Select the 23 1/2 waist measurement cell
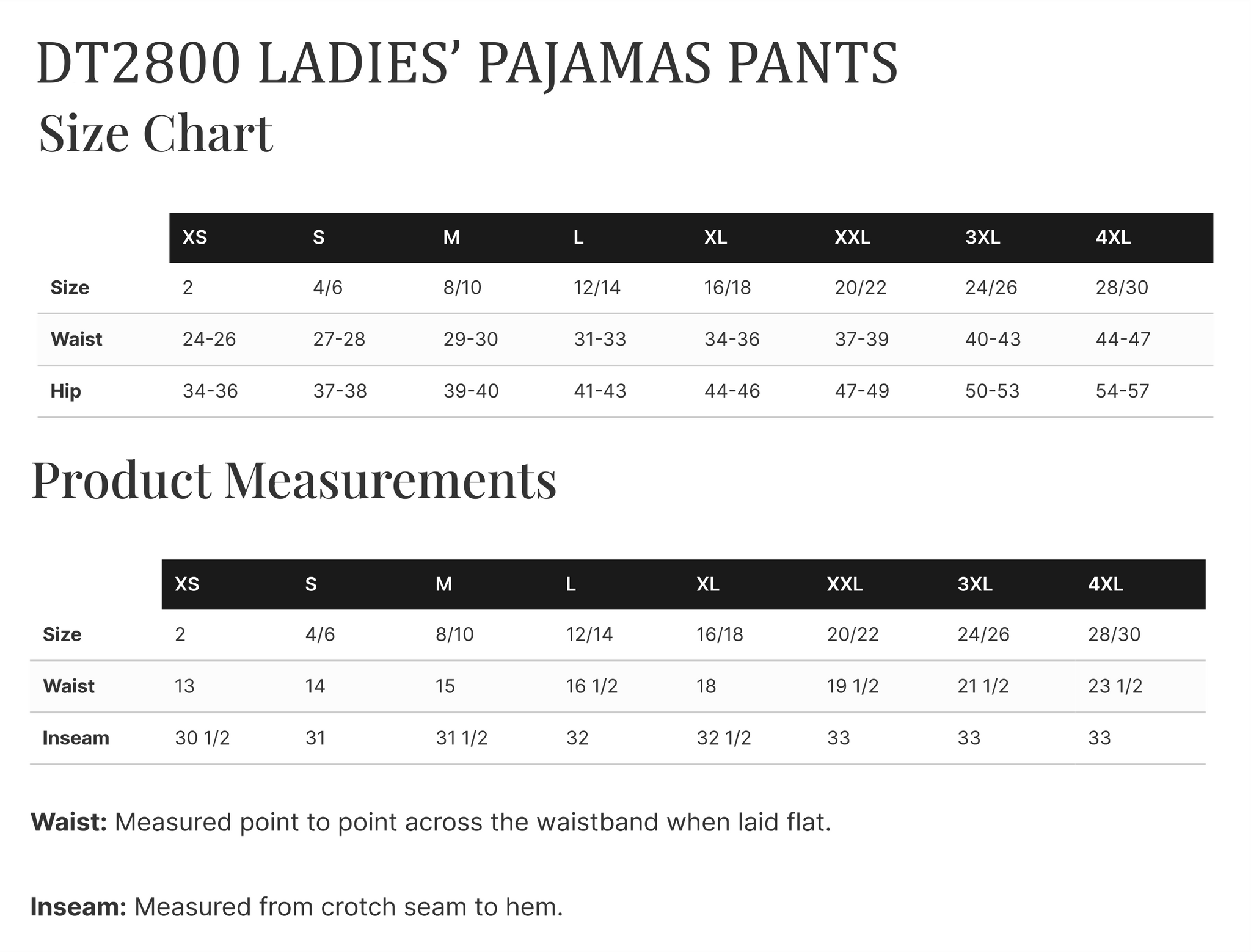1251x952 pixels. click(1115, 686)
